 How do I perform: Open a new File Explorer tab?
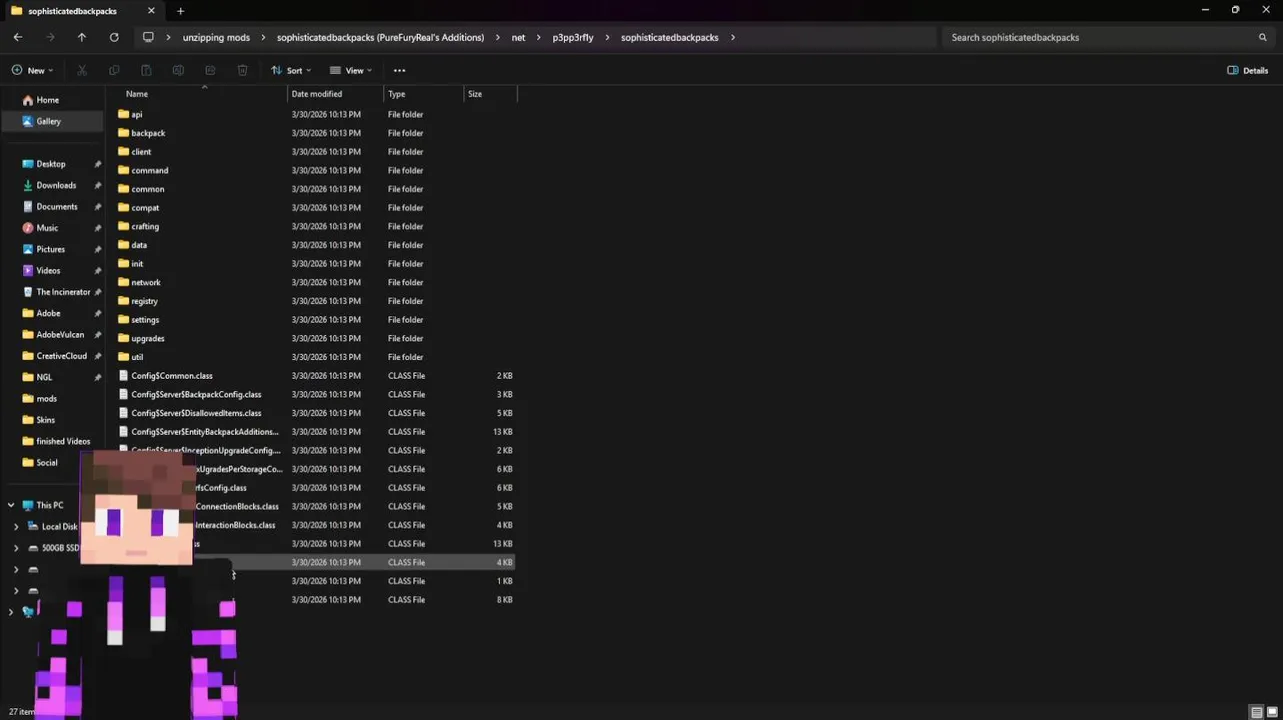pos(180,11)
